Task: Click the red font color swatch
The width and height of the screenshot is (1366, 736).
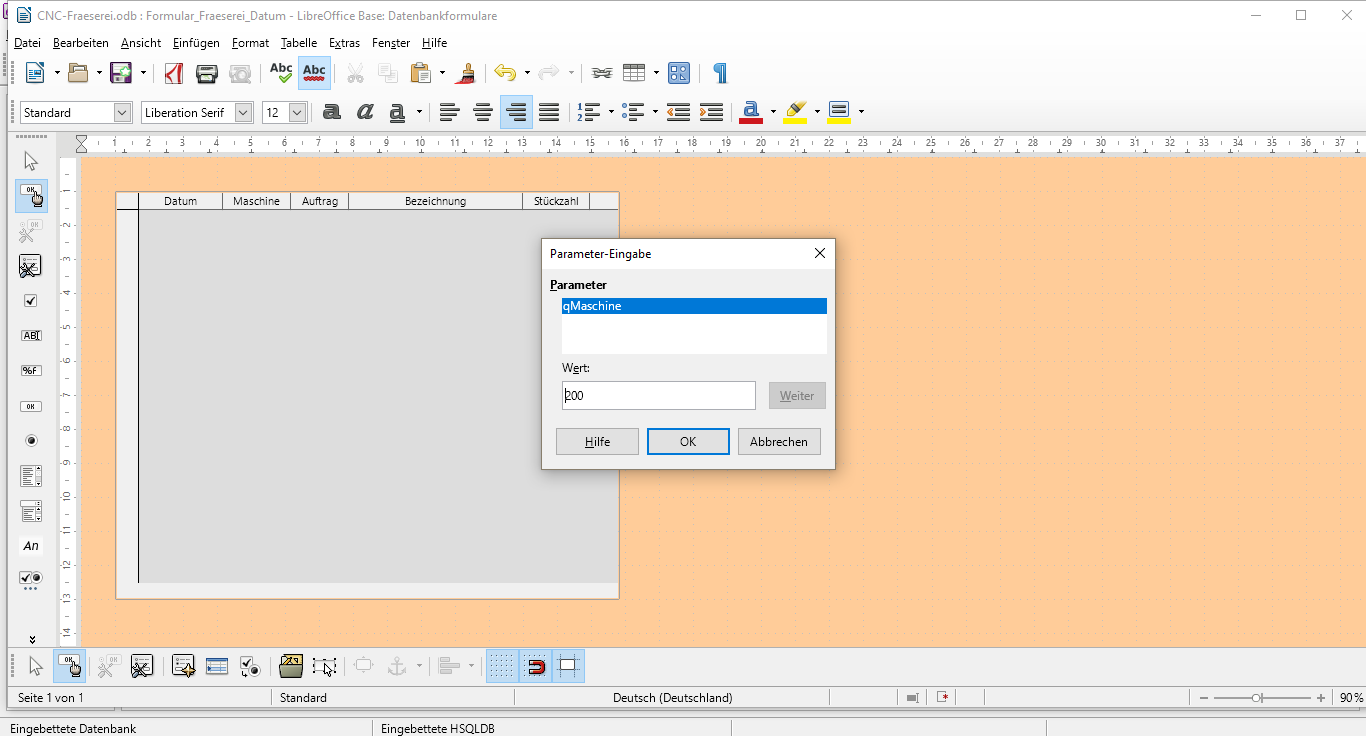Action: click(x=751, y=112)
